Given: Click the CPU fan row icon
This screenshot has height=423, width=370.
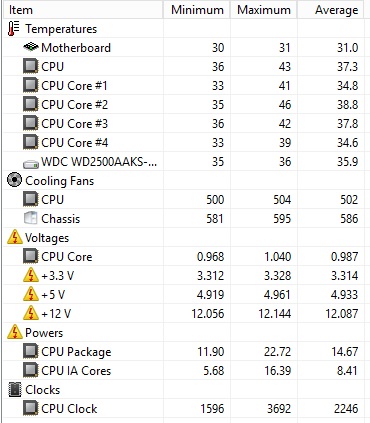Looking at the screenshot, I should 31,199.
